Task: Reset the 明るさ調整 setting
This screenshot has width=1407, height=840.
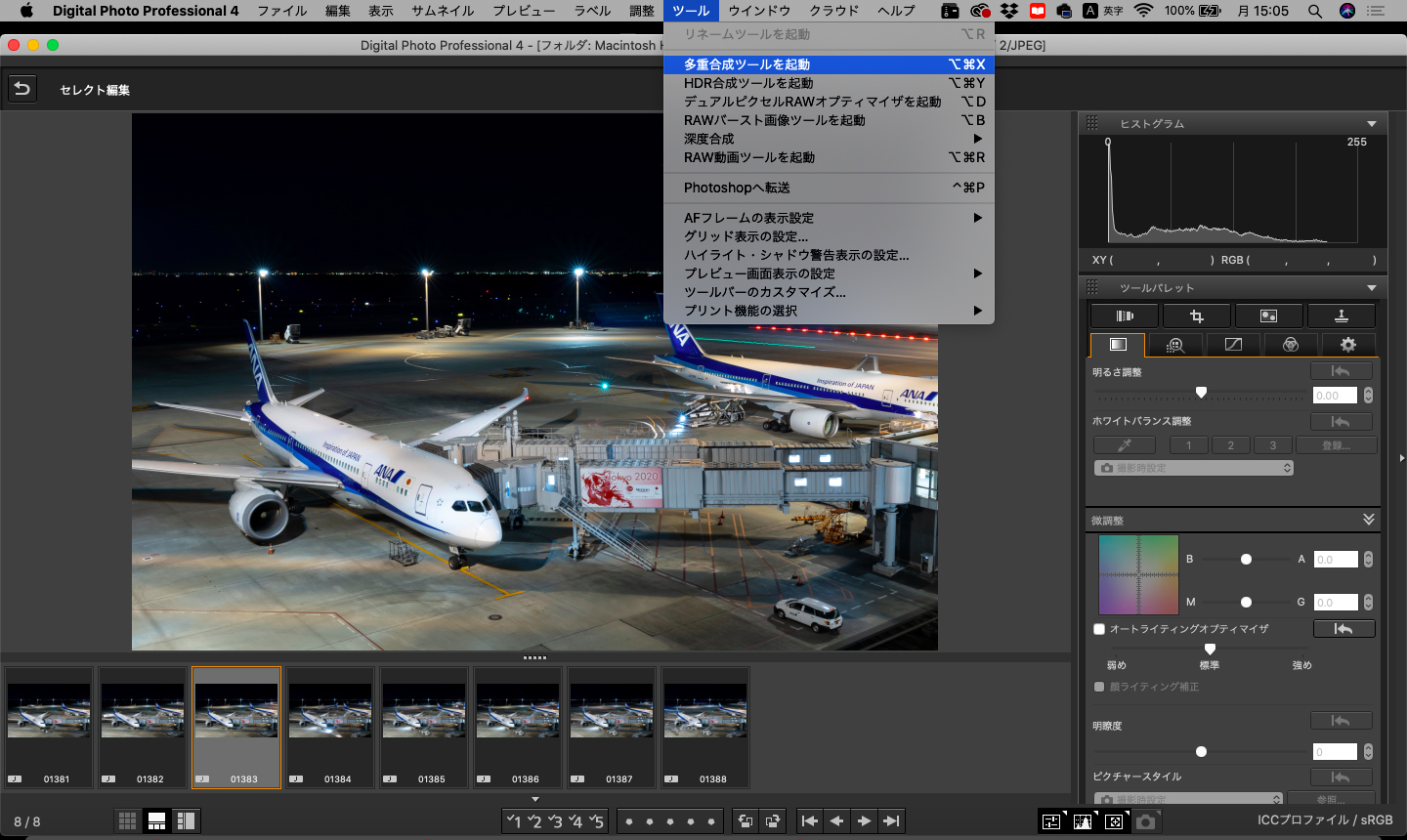Action: (x=1341, y=371)
